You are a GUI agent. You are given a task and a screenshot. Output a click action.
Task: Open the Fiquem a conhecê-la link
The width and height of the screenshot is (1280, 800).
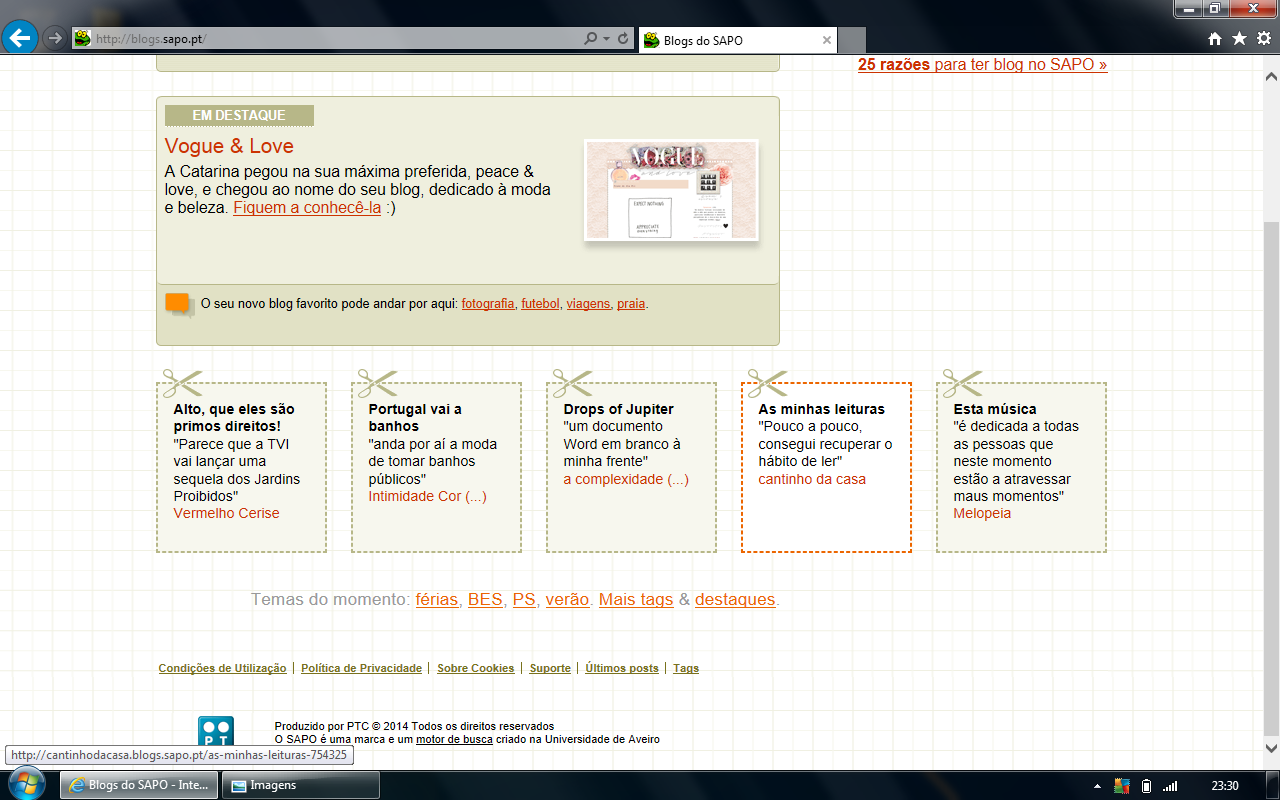tap(307, 208)
